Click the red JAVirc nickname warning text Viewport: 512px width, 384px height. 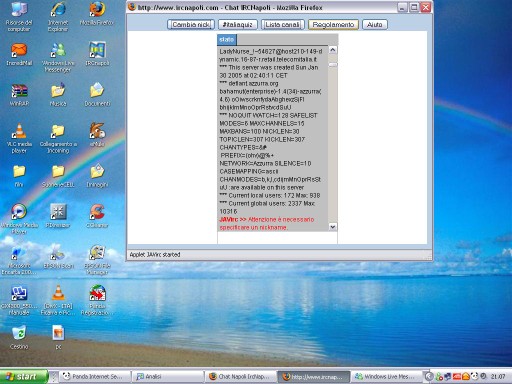(x=267, y=223)
